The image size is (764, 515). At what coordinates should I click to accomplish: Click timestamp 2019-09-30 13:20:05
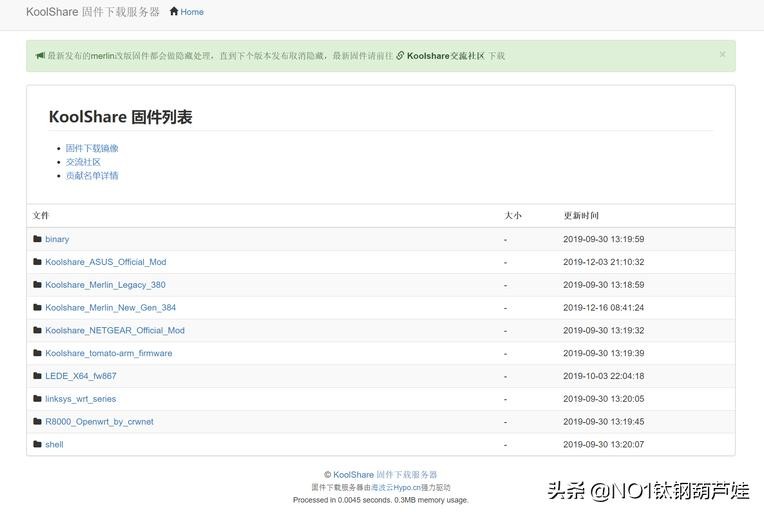click(x=604, y=399)
